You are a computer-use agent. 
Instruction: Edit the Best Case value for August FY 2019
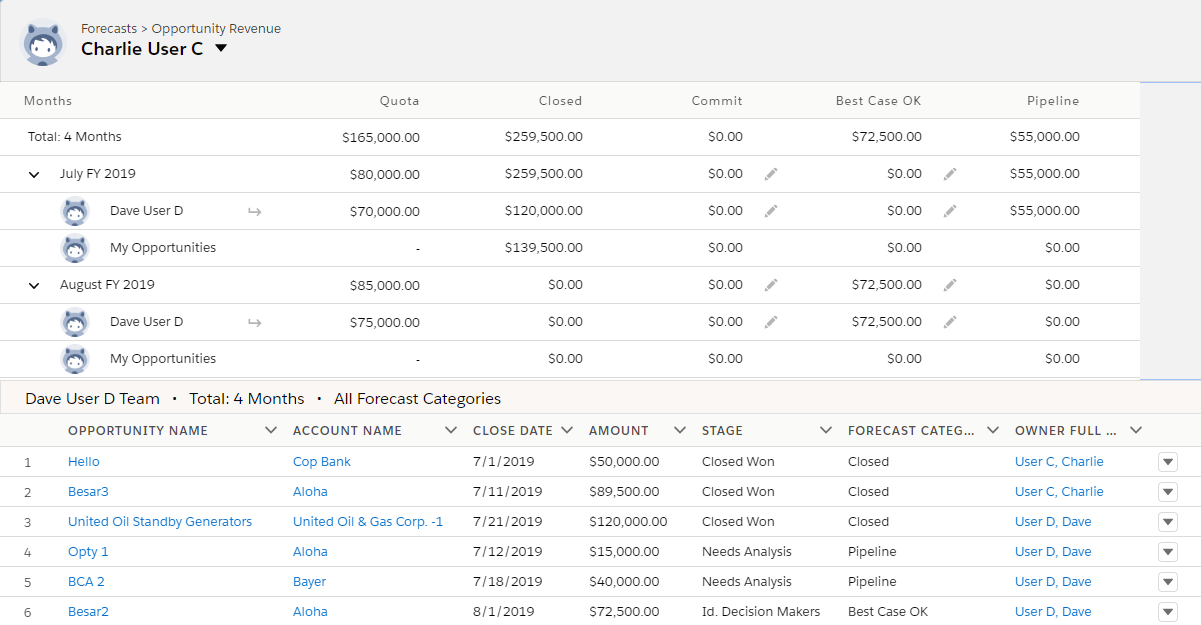(x=949, y=284)
